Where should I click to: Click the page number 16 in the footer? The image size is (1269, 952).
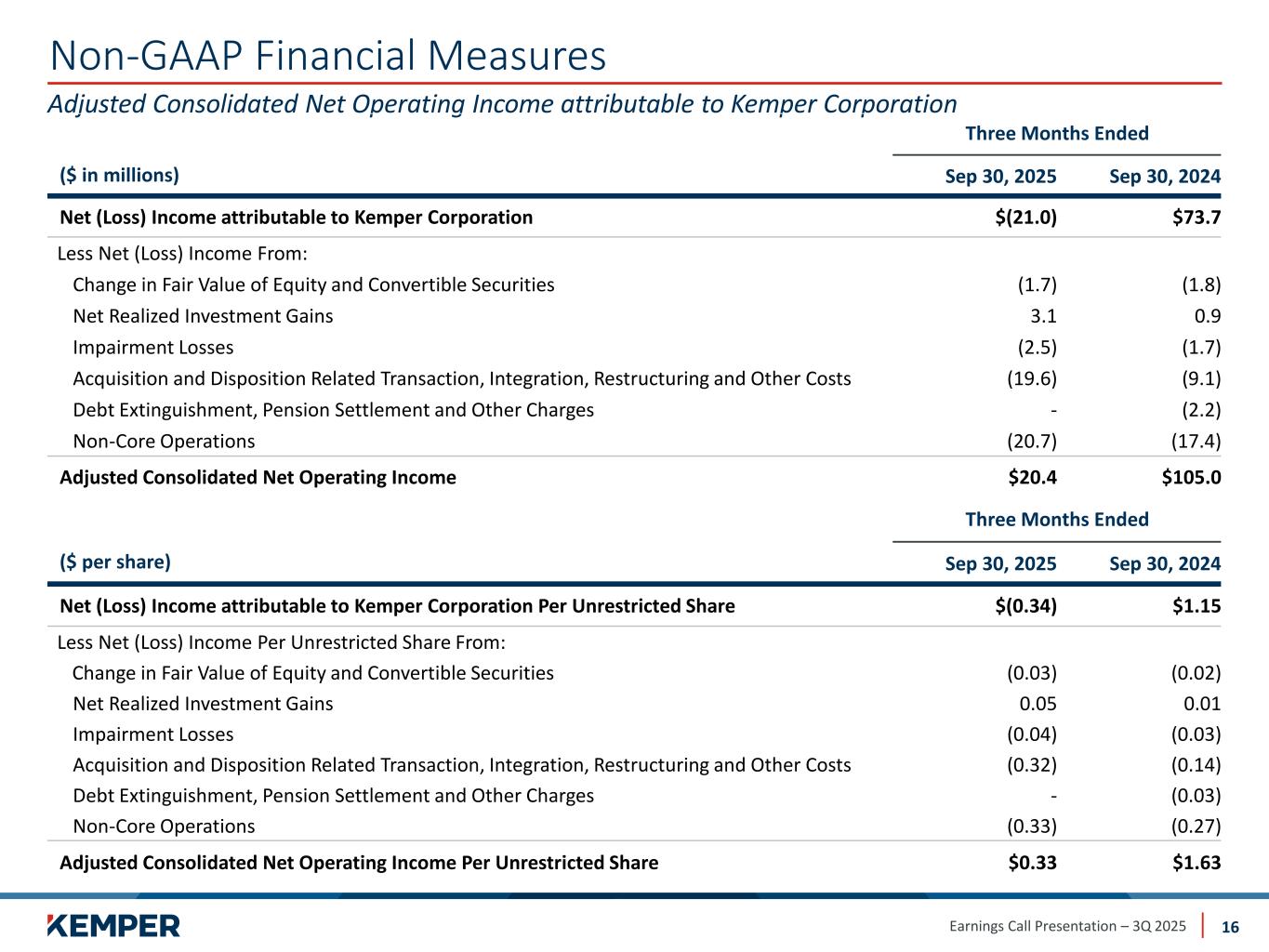coord(1230,927)
